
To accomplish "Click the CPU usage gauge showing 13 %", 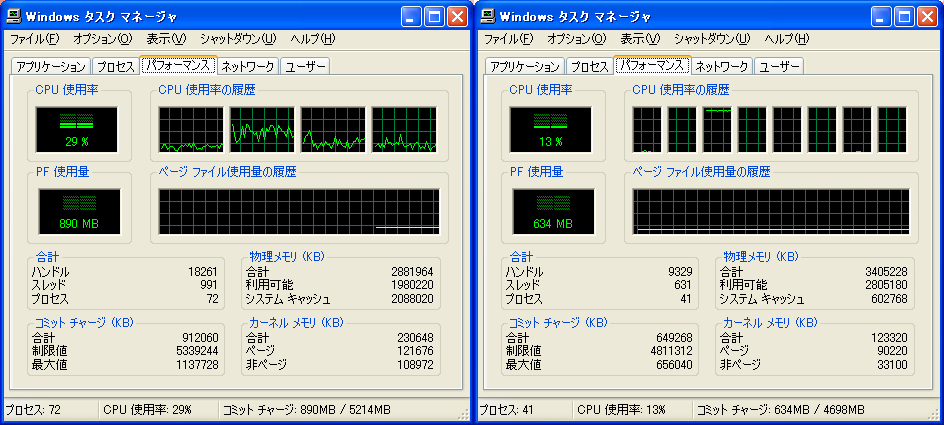I will tap(551, 129).
